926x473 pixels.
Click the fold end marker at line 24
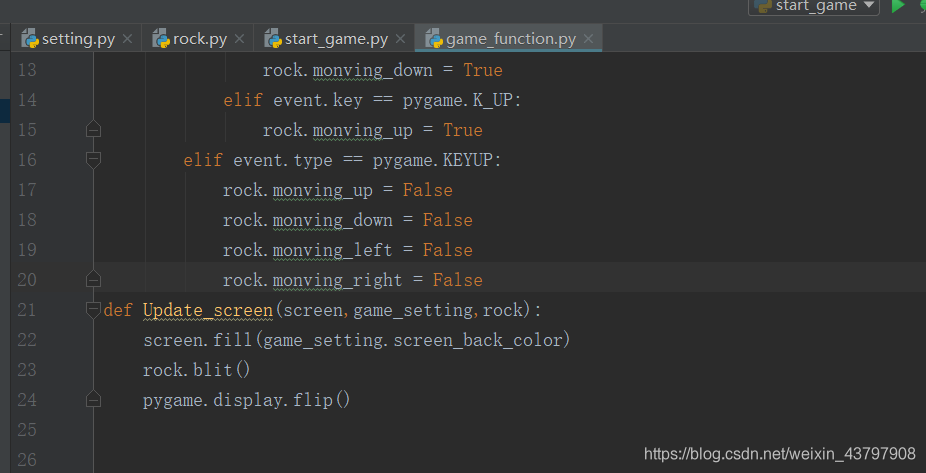(x=93, y=400)
